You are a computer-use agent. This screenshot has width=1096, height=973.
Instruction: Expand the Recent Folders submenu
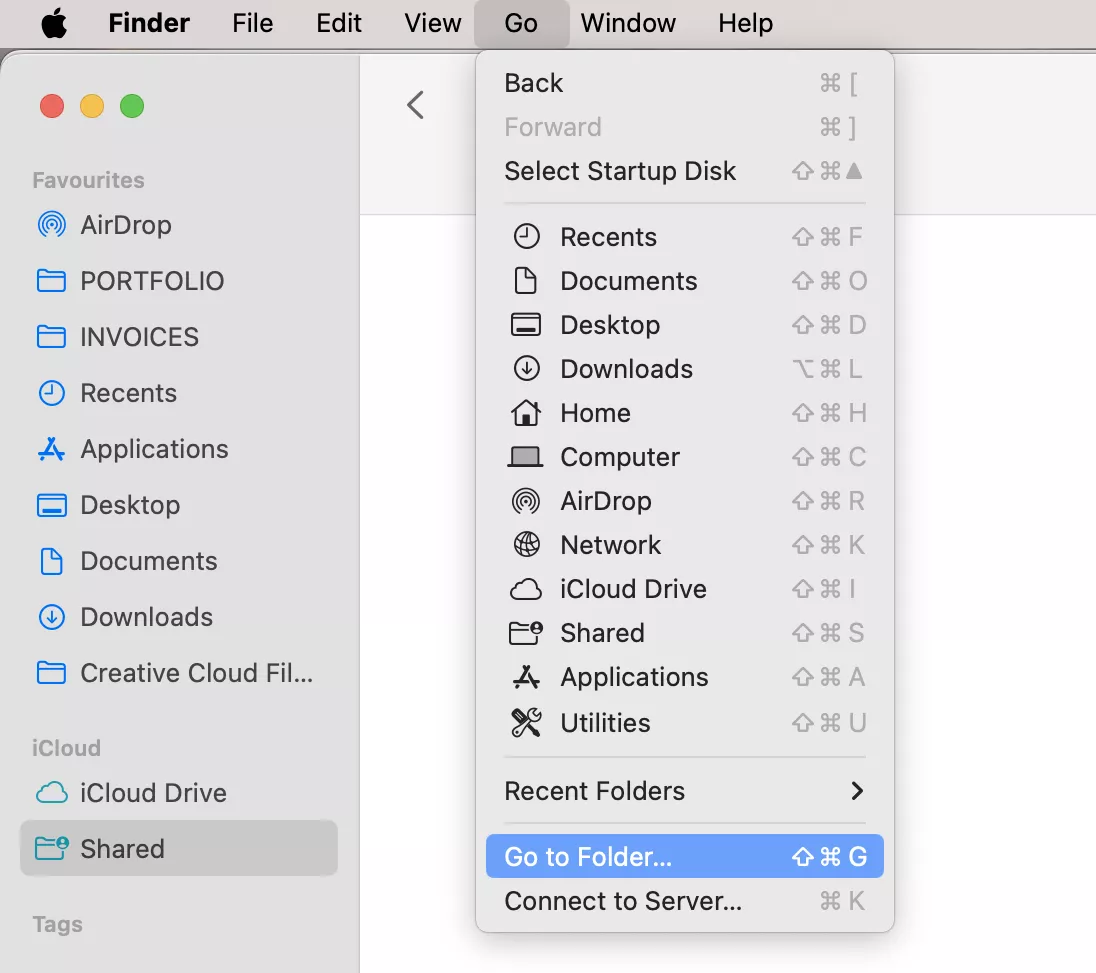click(684, 791)
